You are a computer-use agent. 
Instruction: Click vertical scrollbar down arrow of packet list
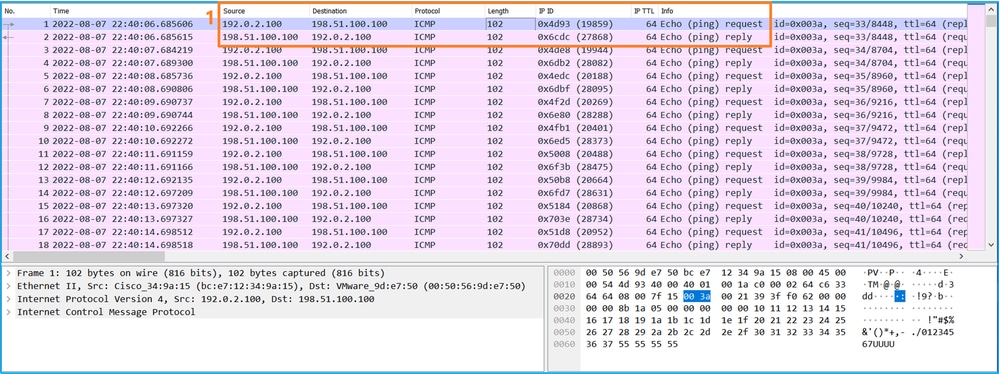(x=991, y=245)
